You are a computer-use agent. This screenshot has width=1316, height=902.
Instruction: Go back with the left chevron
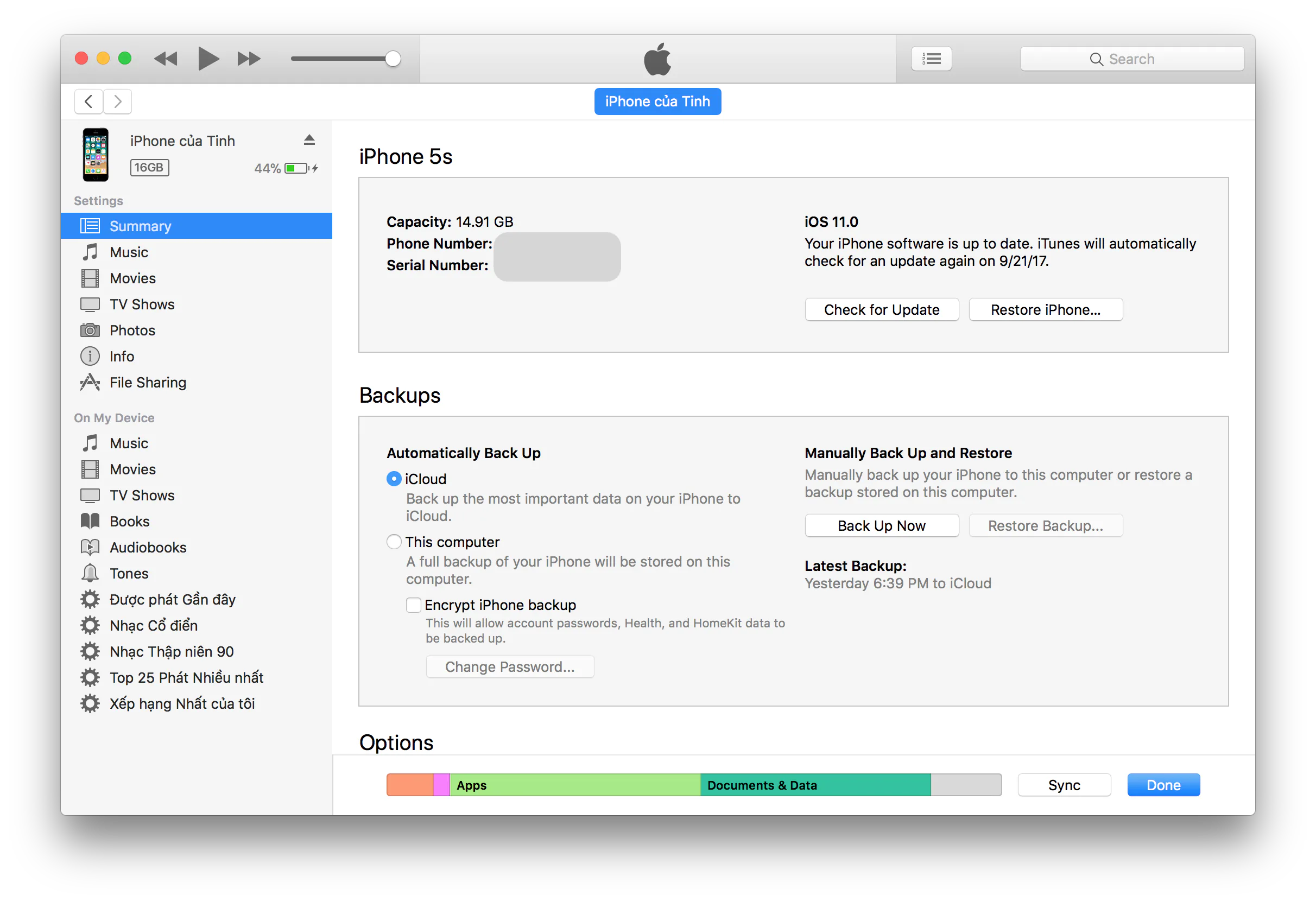tap(88, 102)
